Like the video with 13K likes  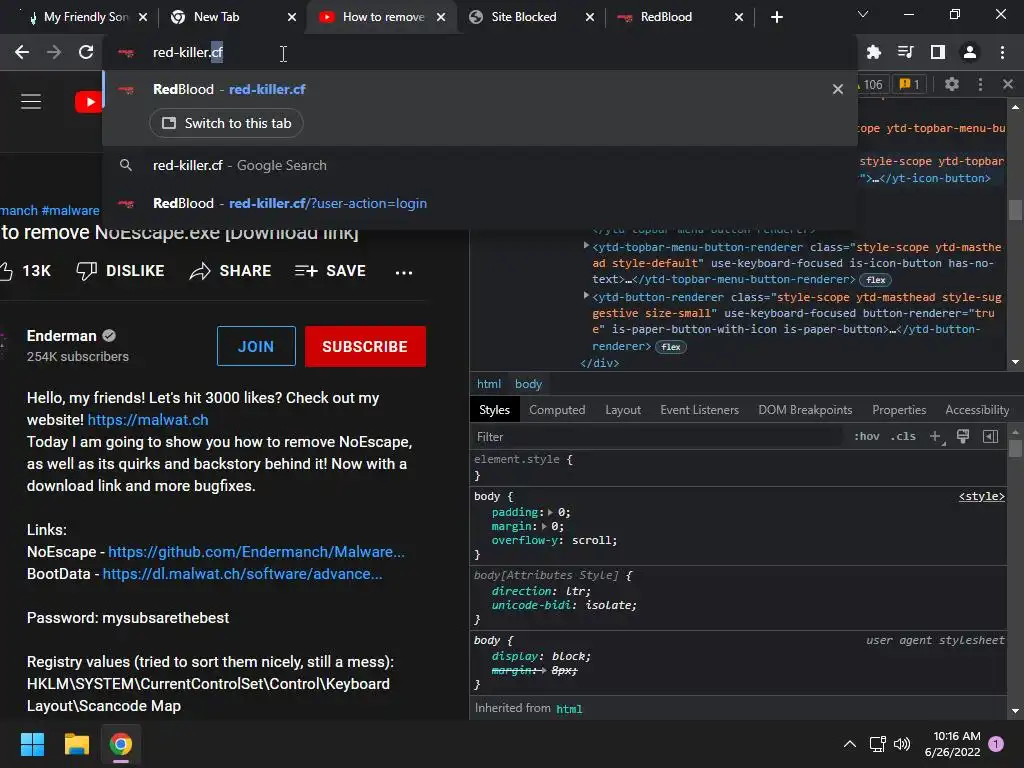[26, 271]
